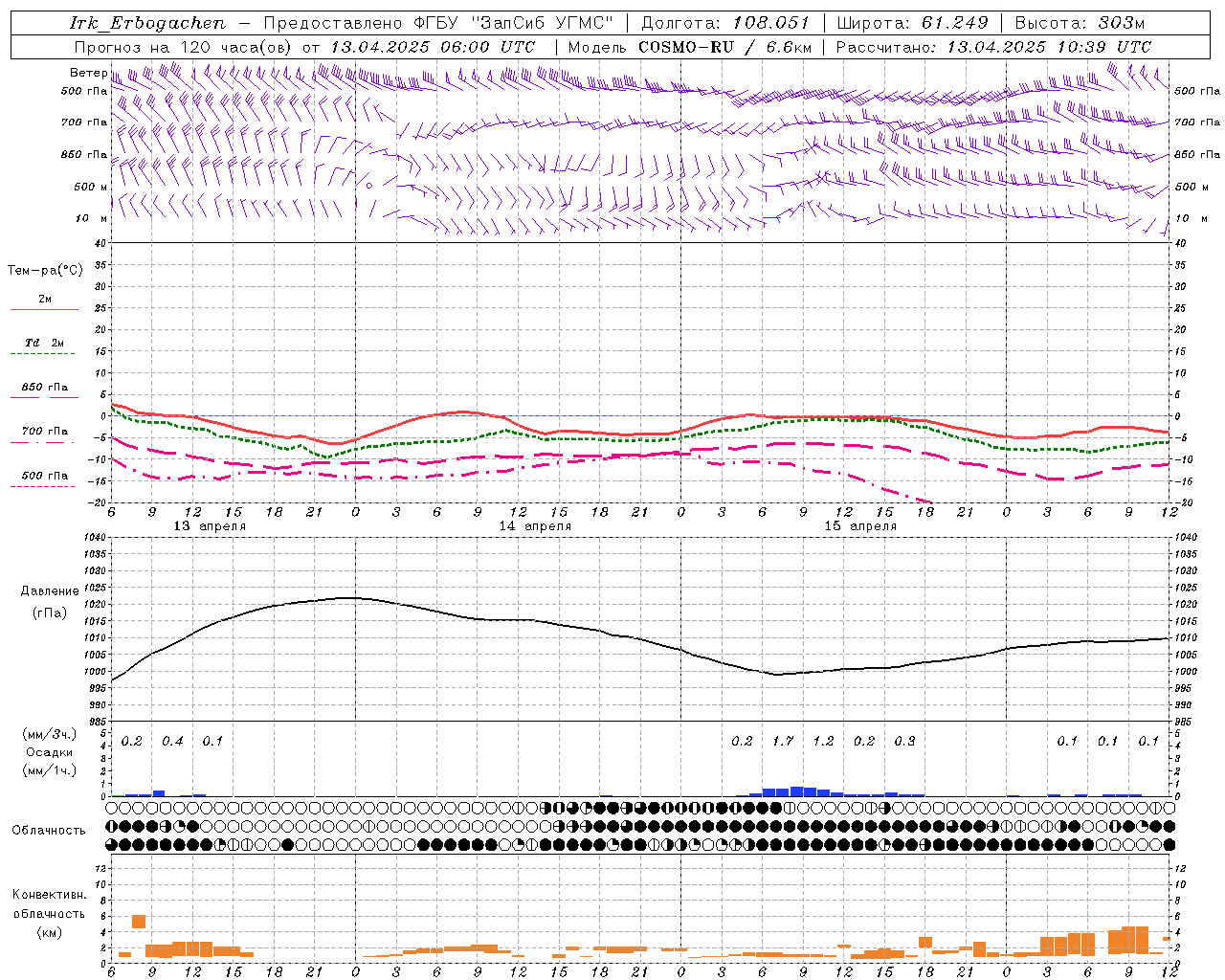Image resolution: width=1225 pixels, height=980 pixels.
Task: Click the forecast length text "Прогноз на 120 часа(ов)"
Action: point(185,47)
